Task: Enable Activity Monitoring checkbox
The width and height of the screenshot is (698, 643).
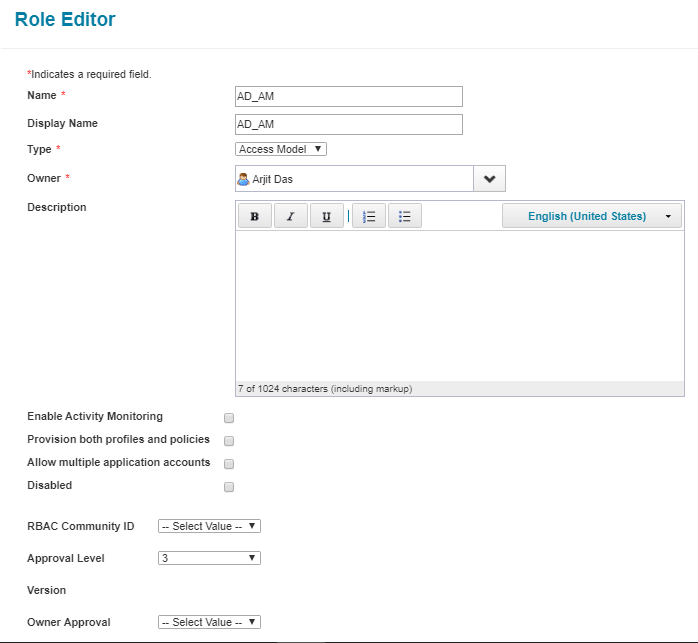Action: pos(229,418)
